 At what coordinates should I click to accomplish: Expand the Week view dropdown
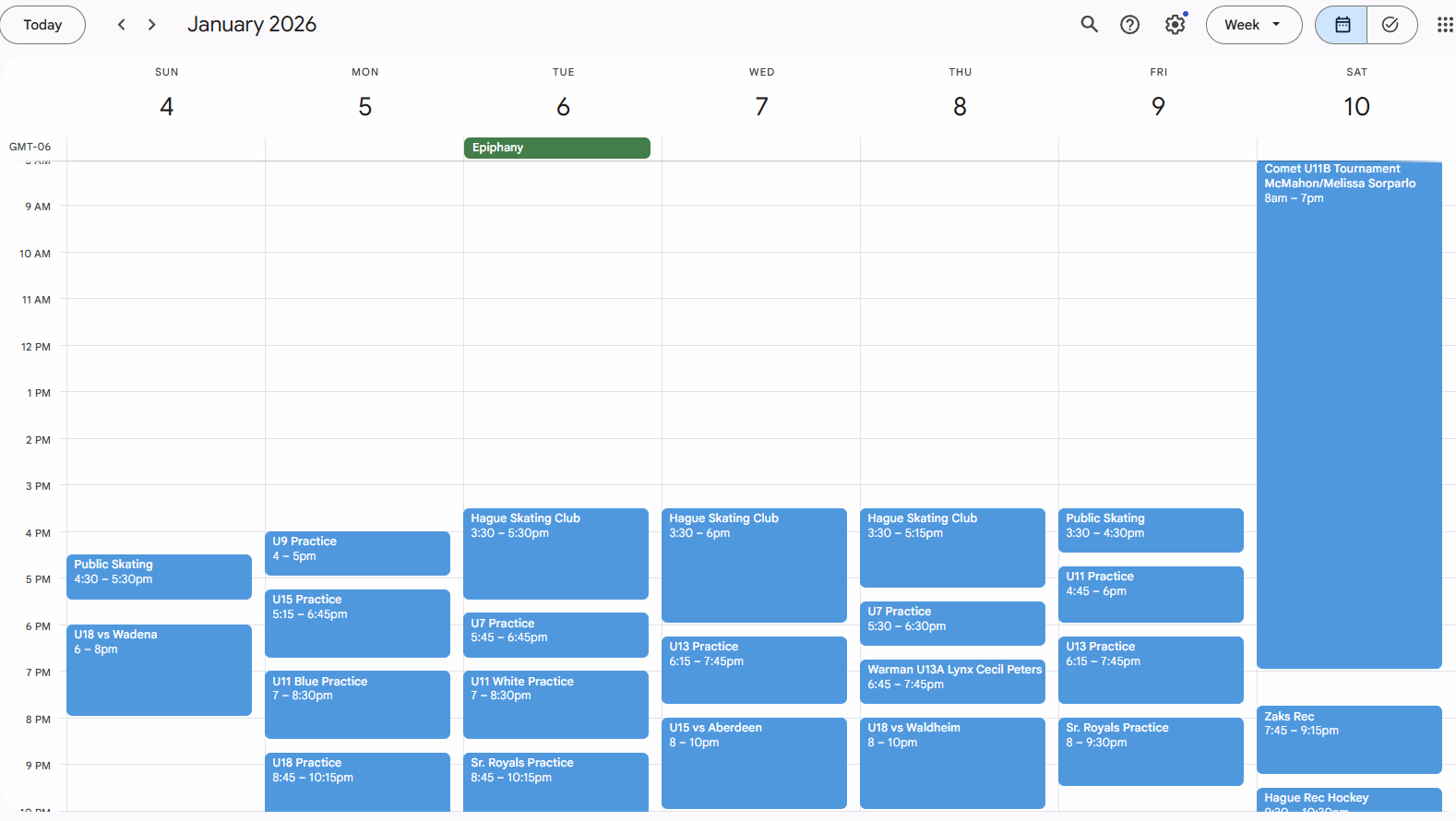[1253, 25]
